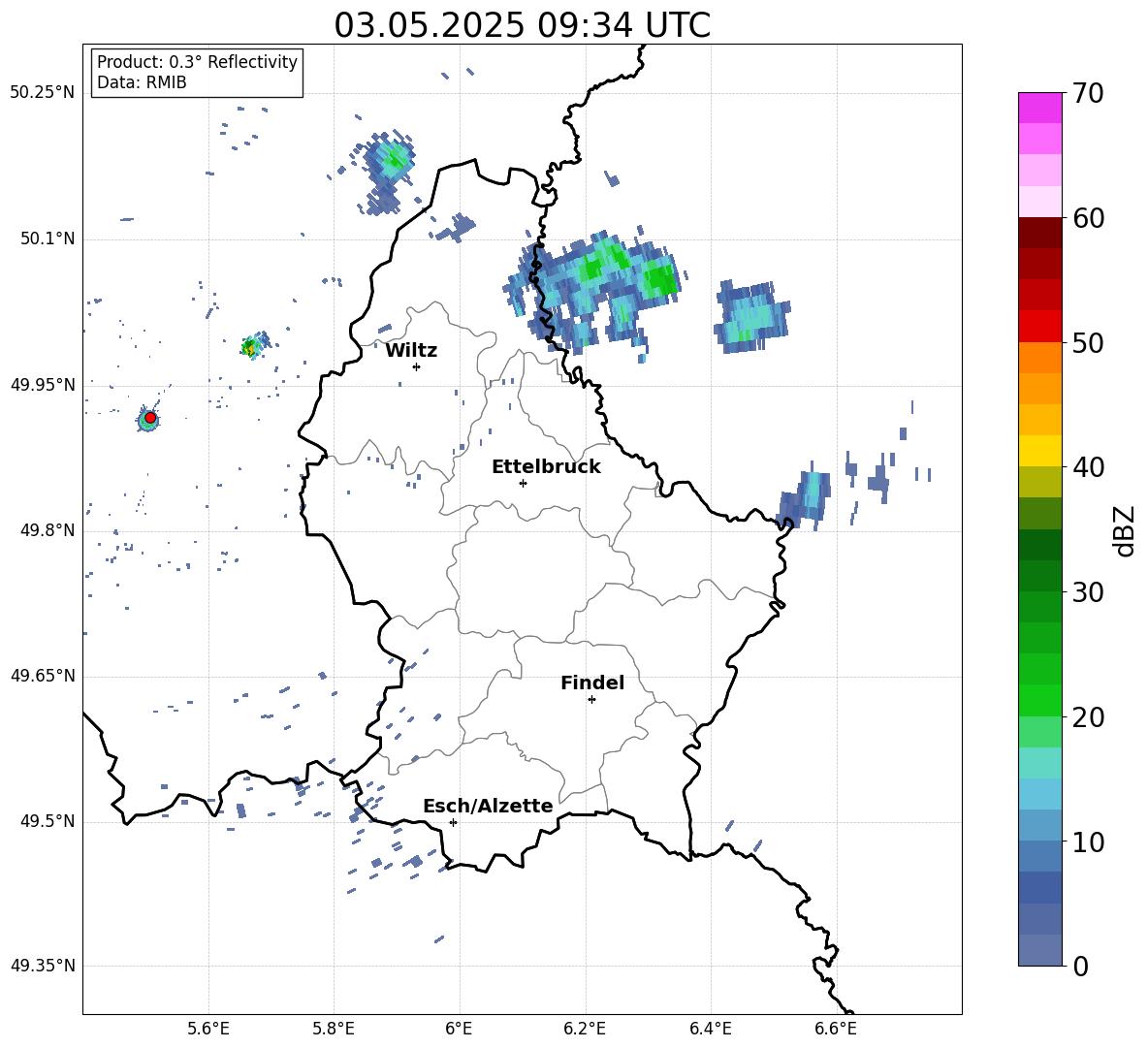Click the 70 value on the colorbar

tap(1088, 93)
